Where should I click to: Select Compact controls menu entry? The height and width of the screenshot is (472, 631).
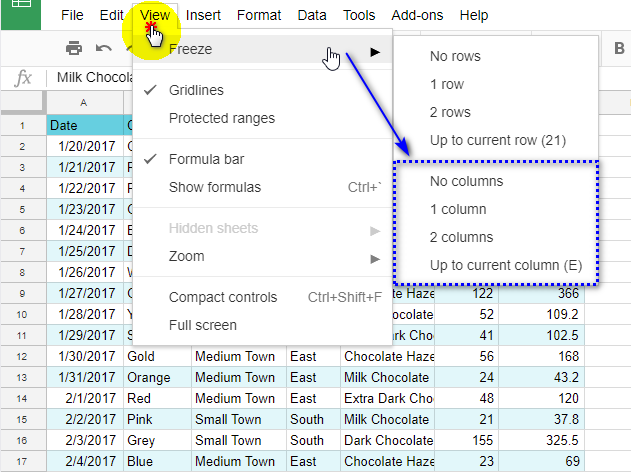(262, 297)
